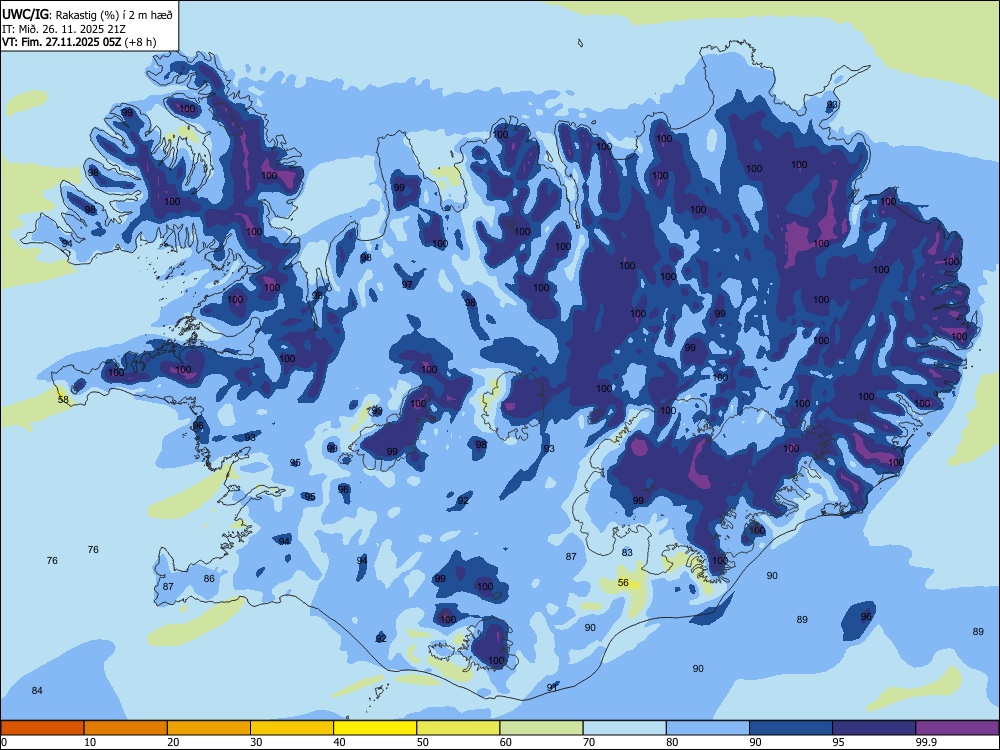This screenshot has height=750, width=1000.
Task: Click the '97' humidity value on the map
Action: (408, 284)
